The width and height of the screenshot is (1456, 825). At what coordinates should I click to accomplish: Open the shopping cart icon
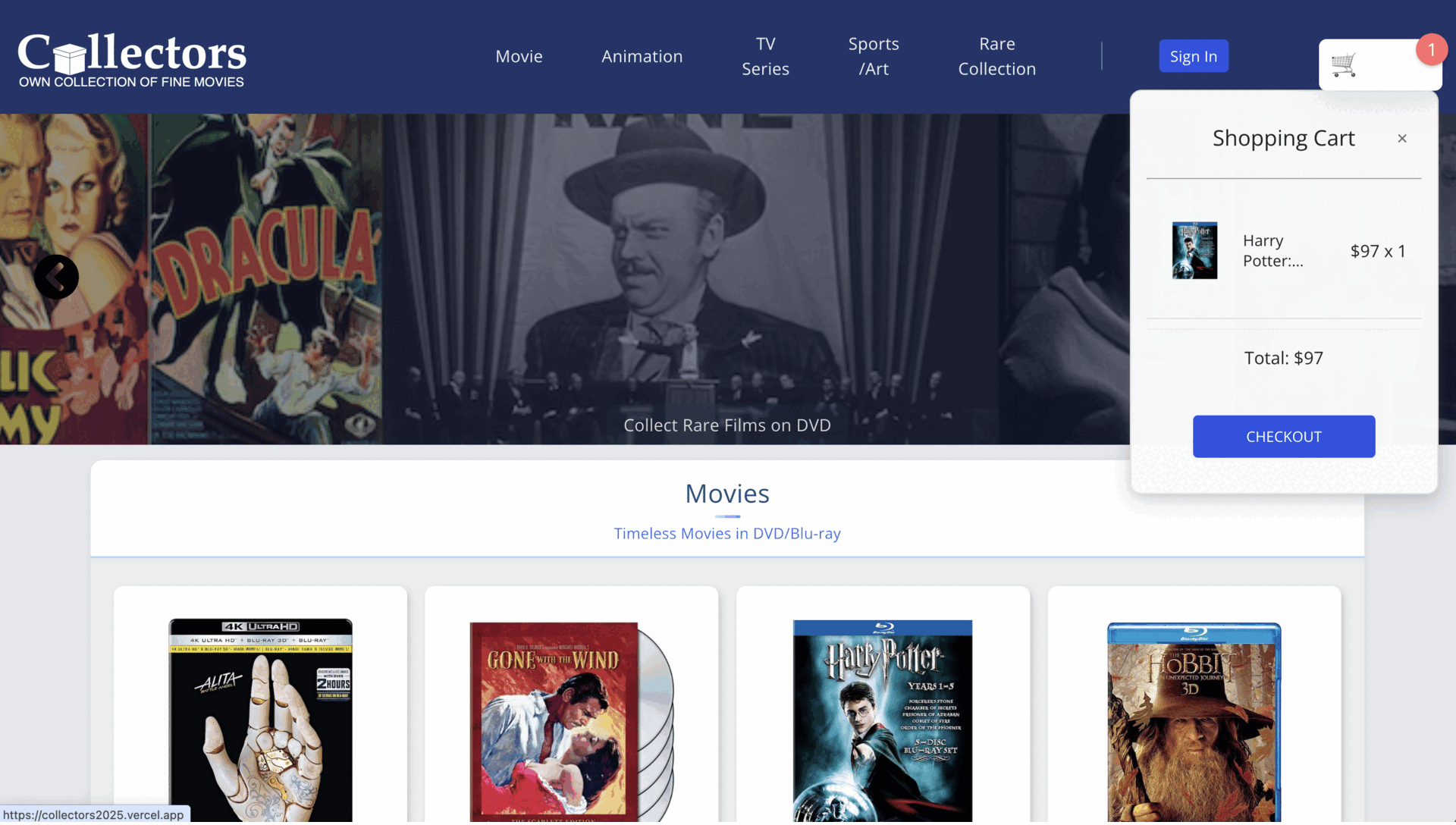click(1344, 65)
